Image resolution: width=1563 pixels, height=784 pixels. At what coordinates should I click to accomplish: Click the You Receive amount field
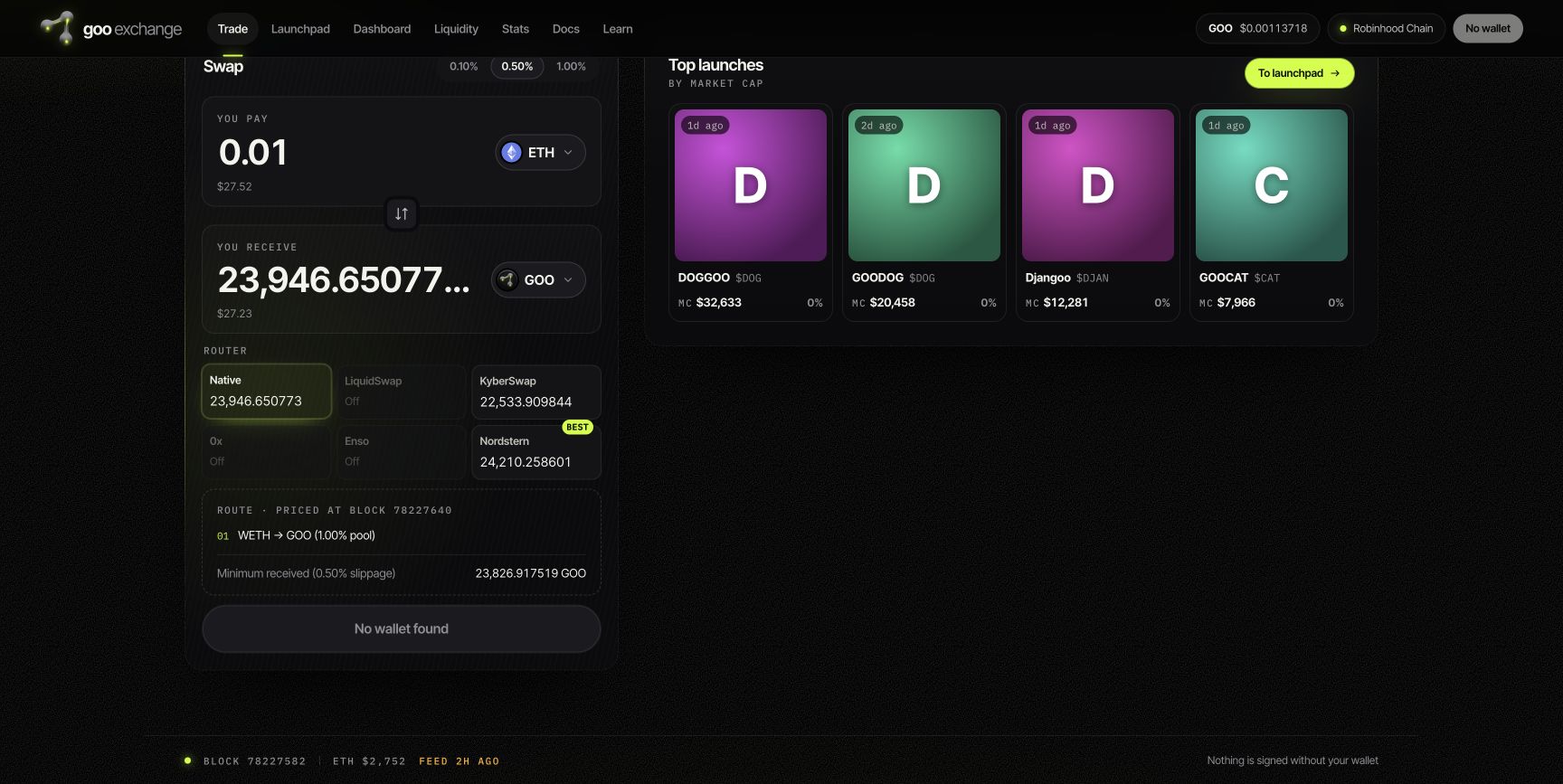pyautogui.click(x=344, y=280)
